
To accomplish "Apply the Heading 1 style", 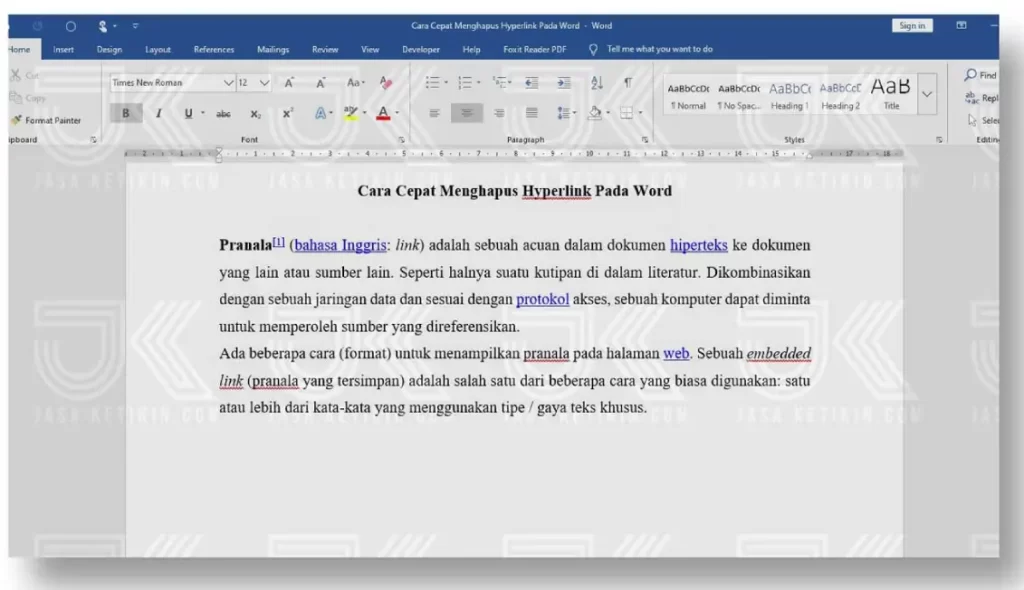I will pos(790,95).
